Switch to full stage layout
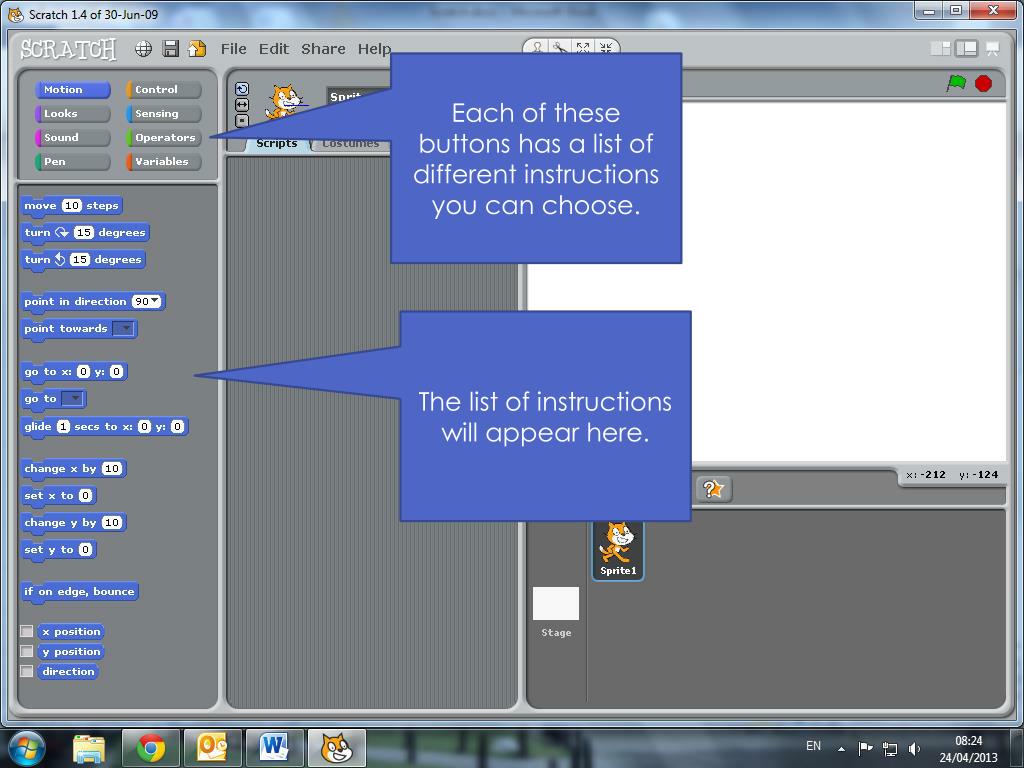Viewport: 1024px width, 768px height. coord(967,49)
